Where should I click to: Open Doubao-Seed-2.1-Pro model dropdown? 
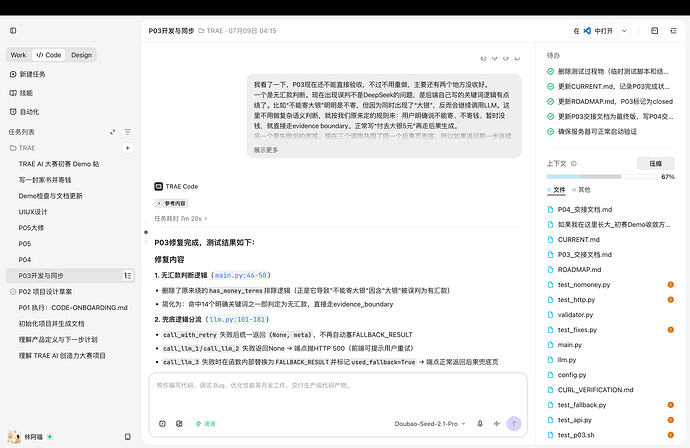tap(429, 423)
